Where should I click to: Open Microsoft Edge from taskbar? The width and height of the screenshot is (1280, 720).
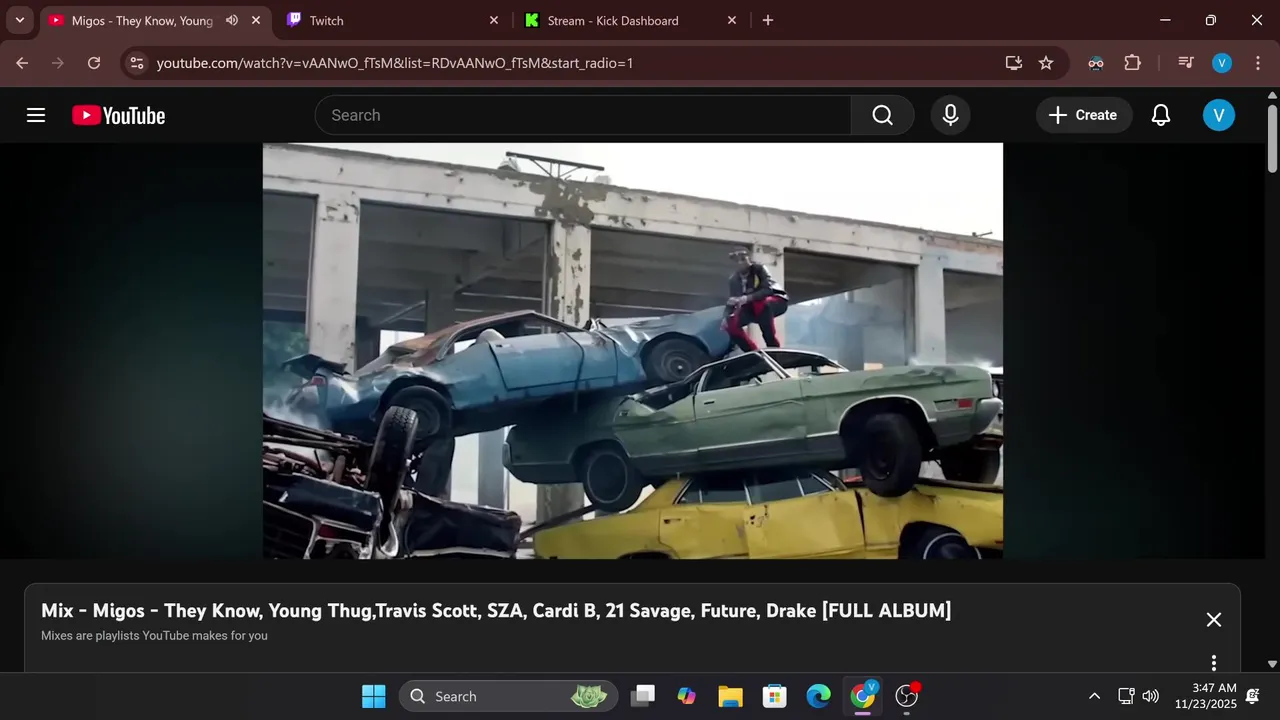pos(818,696)
